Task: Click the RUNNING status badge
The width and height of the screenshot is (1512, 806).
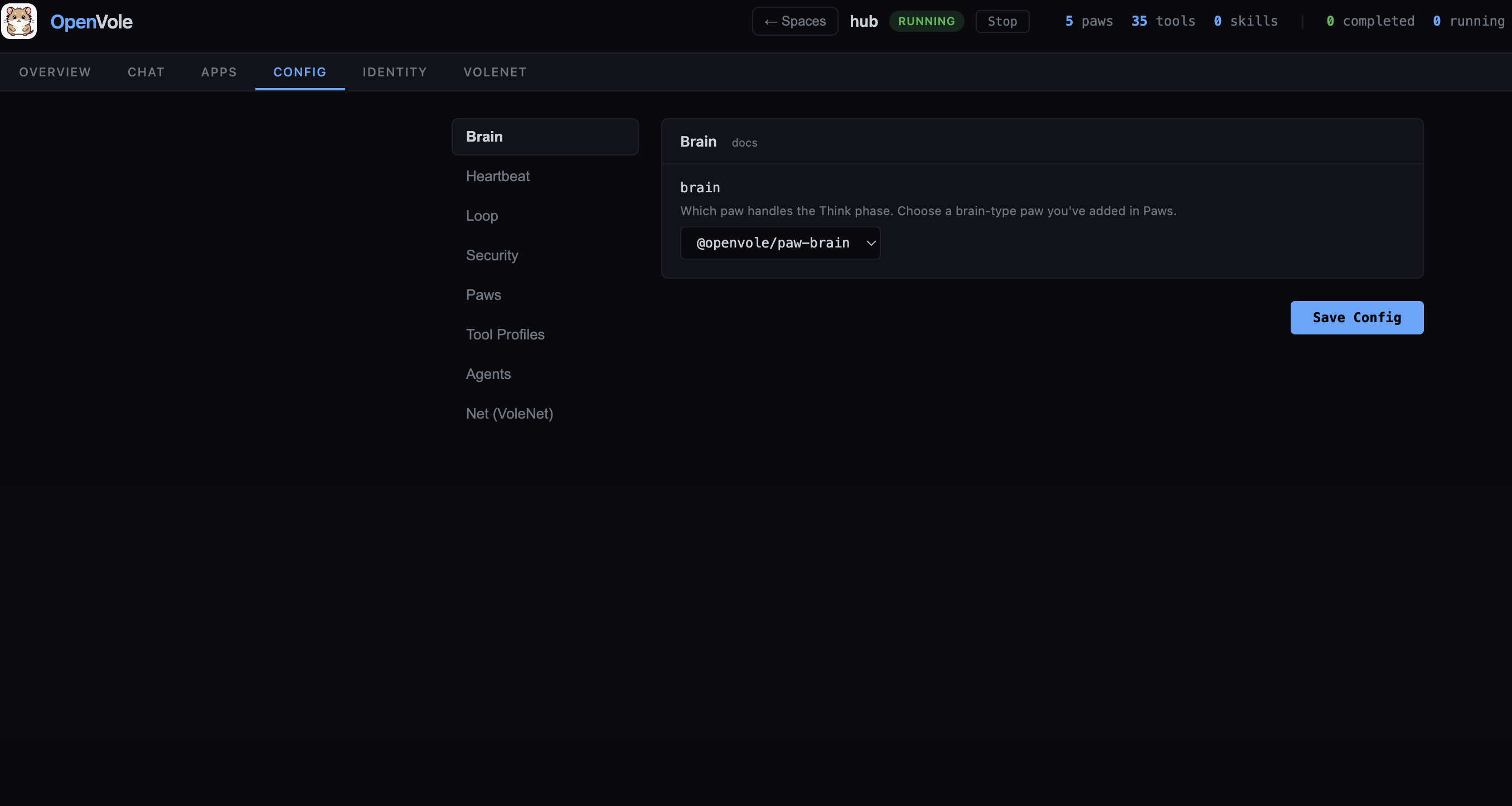Action: 926,21
